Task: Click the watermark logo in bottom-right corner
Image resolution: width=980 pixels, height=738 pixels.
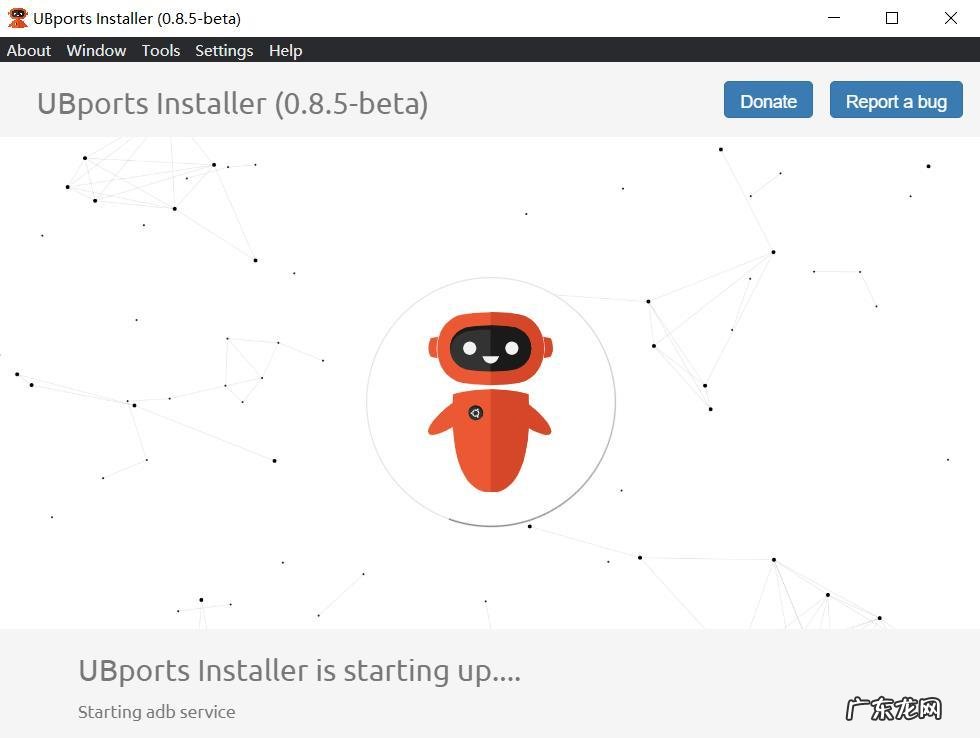Action: click(x=893, y=709)
